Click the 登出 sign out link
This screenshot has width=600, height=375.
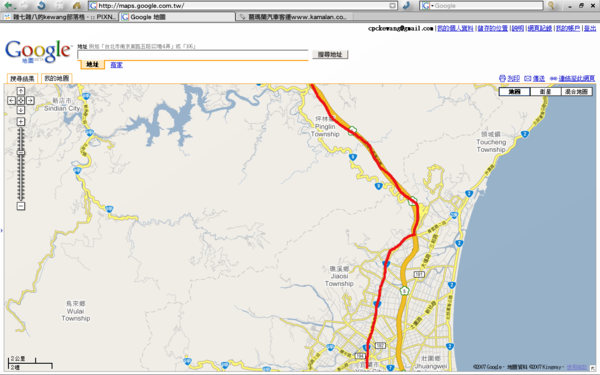590,28
